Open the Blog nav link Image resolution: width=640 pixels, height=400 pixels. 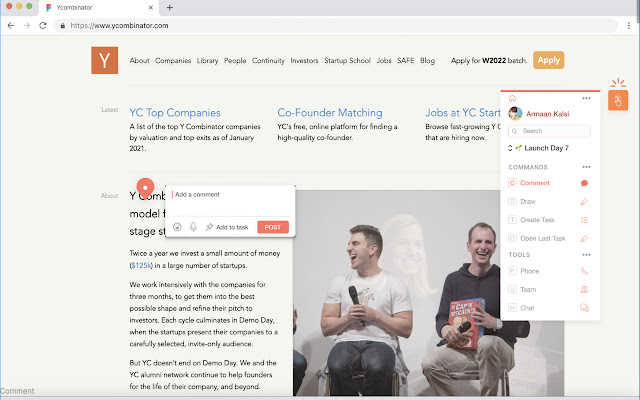click(427, 60)
